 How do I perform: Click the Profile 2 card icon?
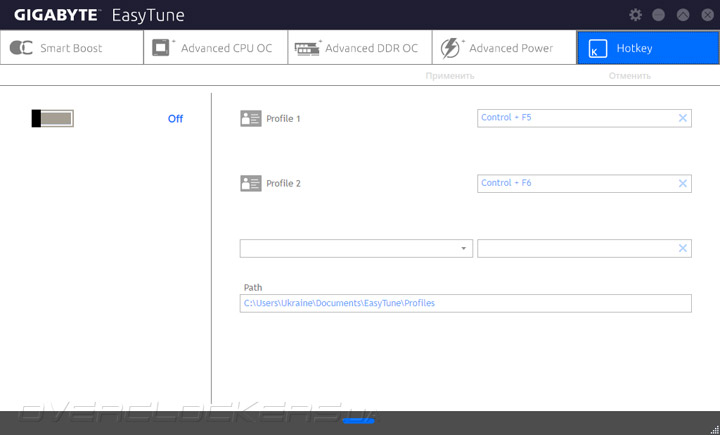pyautogui.click(x=251, y=183)
